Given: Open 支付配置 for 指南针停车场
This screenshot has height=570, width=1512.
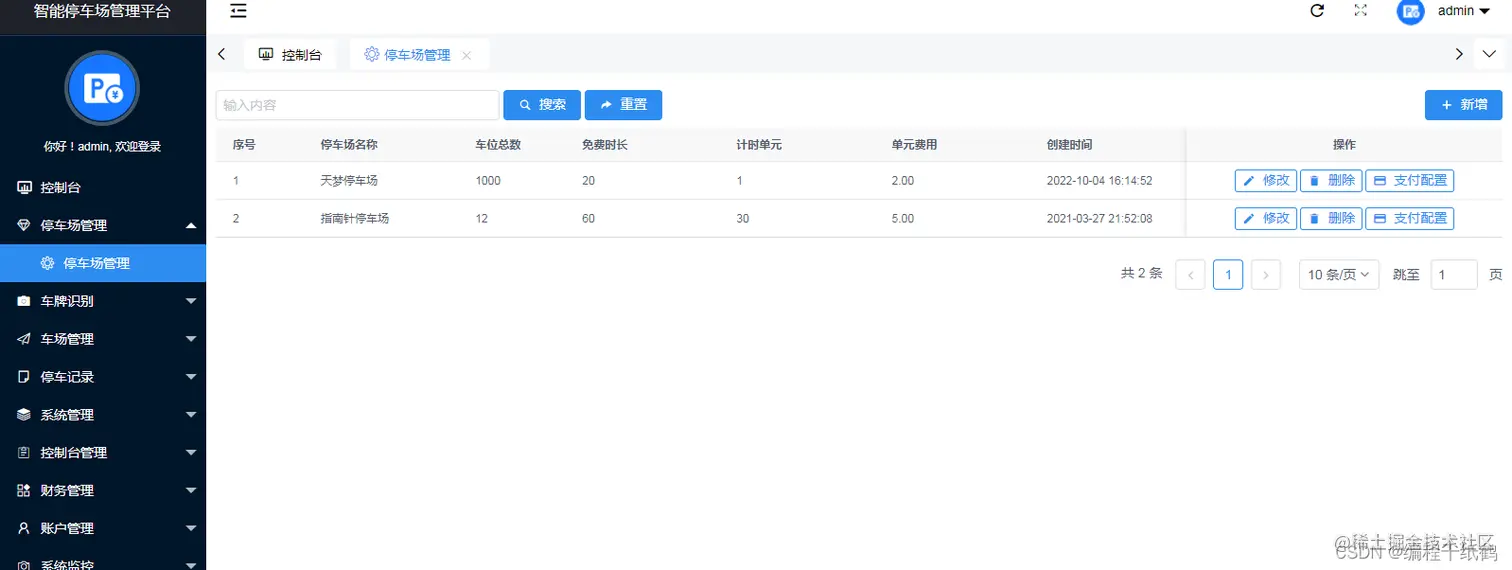Looking at the screenshot, I should pos(1410,218).
